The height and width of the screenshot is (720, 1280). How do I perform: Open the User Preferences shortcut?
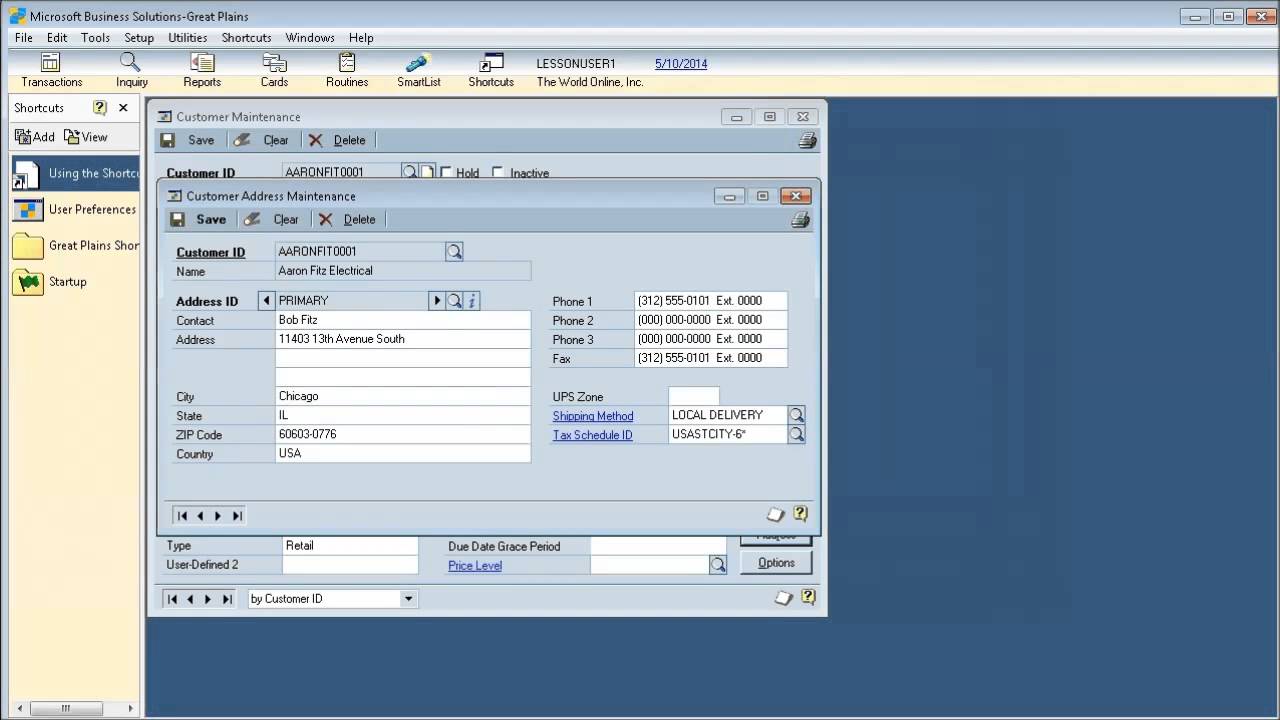[75, 209]
